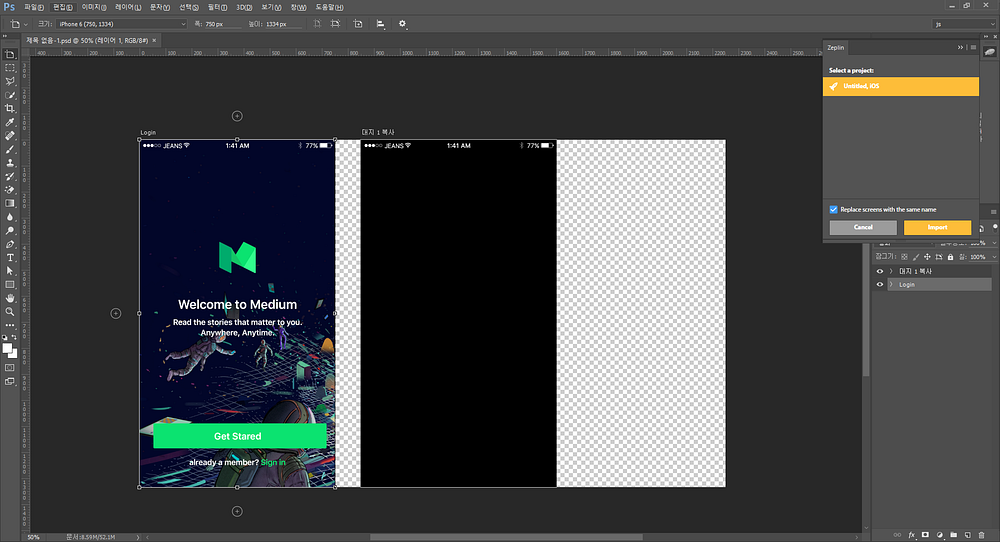This screenshot has height=542, width=1000.
Task: Open the 필터 menu
Action: tap(217, 7)
